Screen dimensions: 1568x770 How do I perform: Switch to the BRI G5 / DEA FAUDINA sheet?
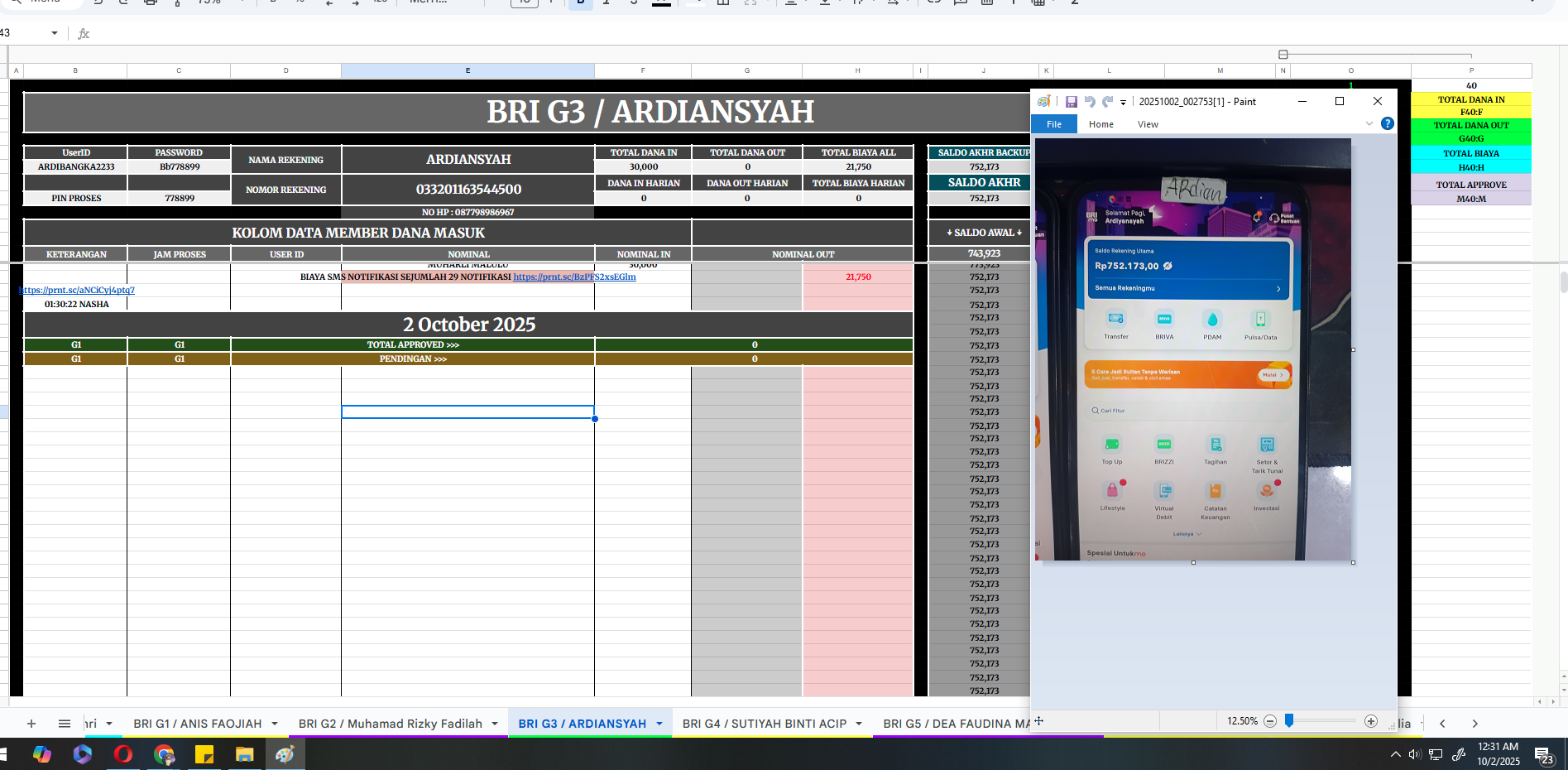pyautogui.click(x=956, y=724)
